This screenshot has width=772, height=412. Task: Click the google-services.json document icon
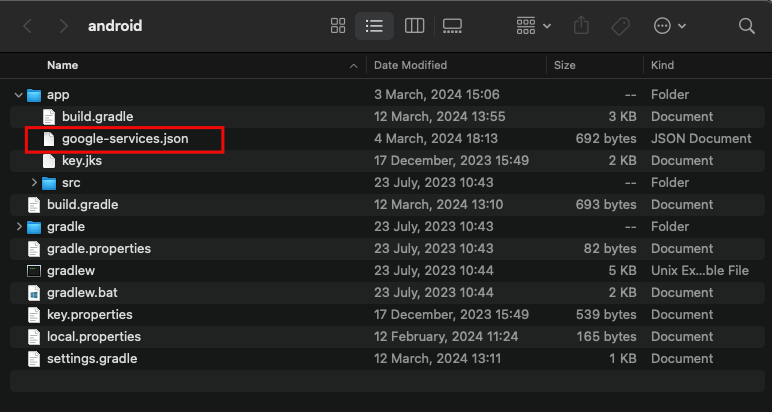tap(49, 139)
